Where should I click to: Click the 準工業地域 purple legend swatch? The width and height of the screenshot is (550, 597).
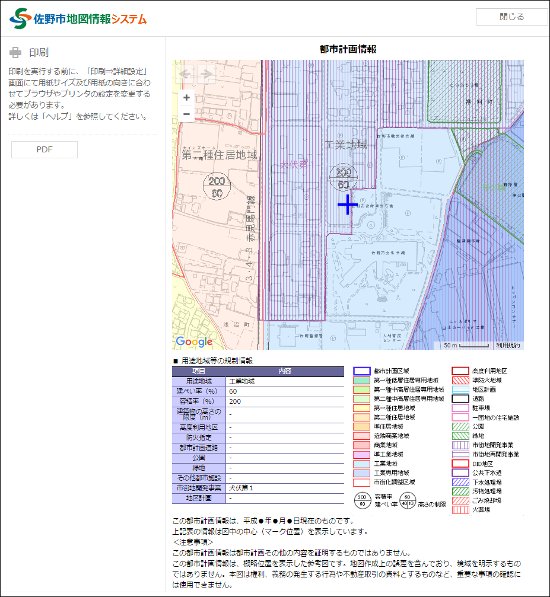pos(362,454)
